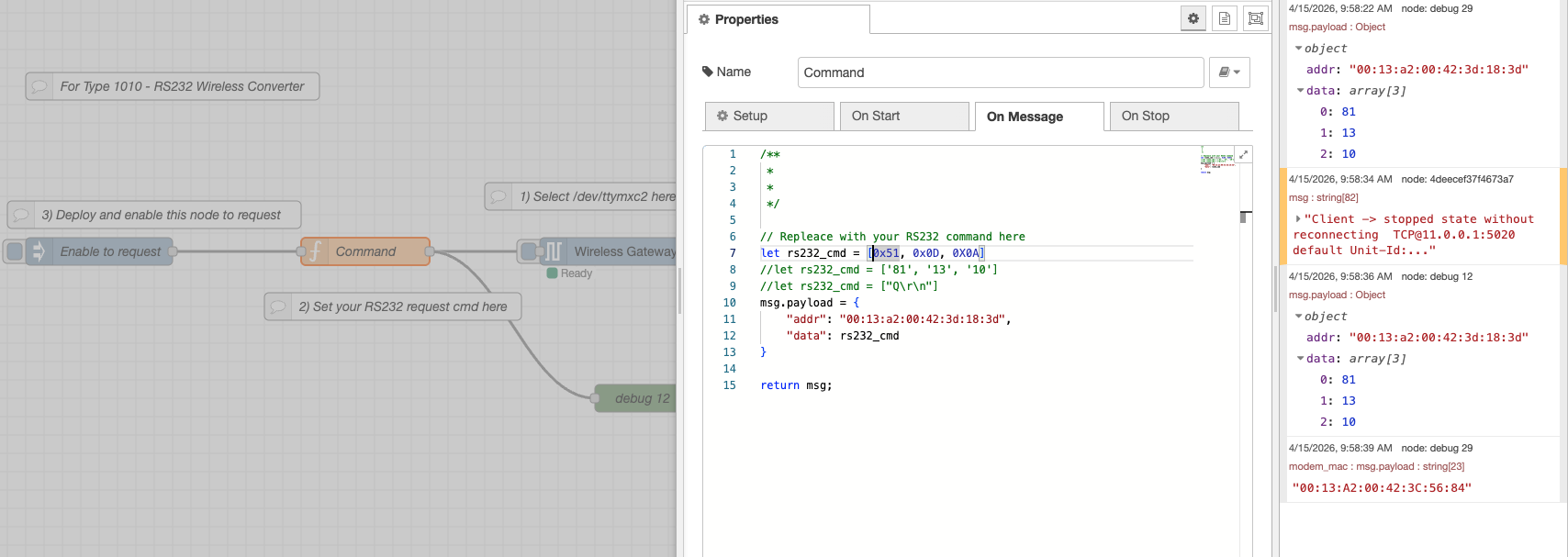Expand the code editor to full size

1243,154
